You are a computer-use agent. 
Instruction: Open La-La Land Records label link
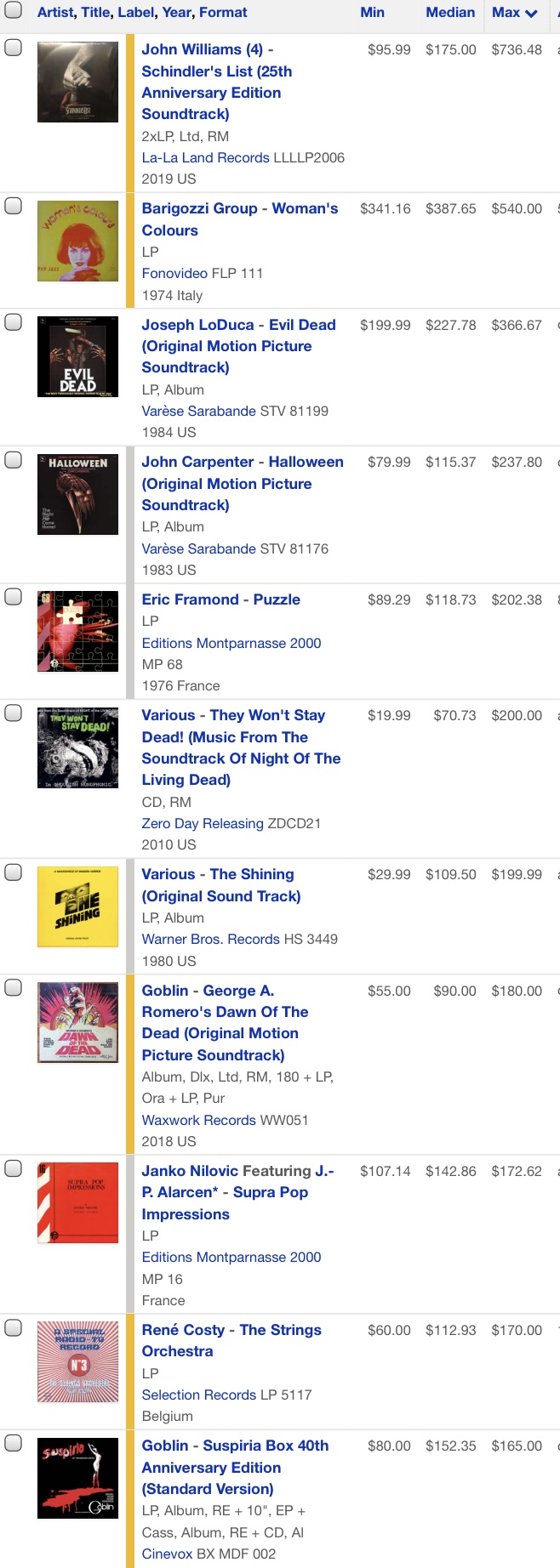(205, 157)
